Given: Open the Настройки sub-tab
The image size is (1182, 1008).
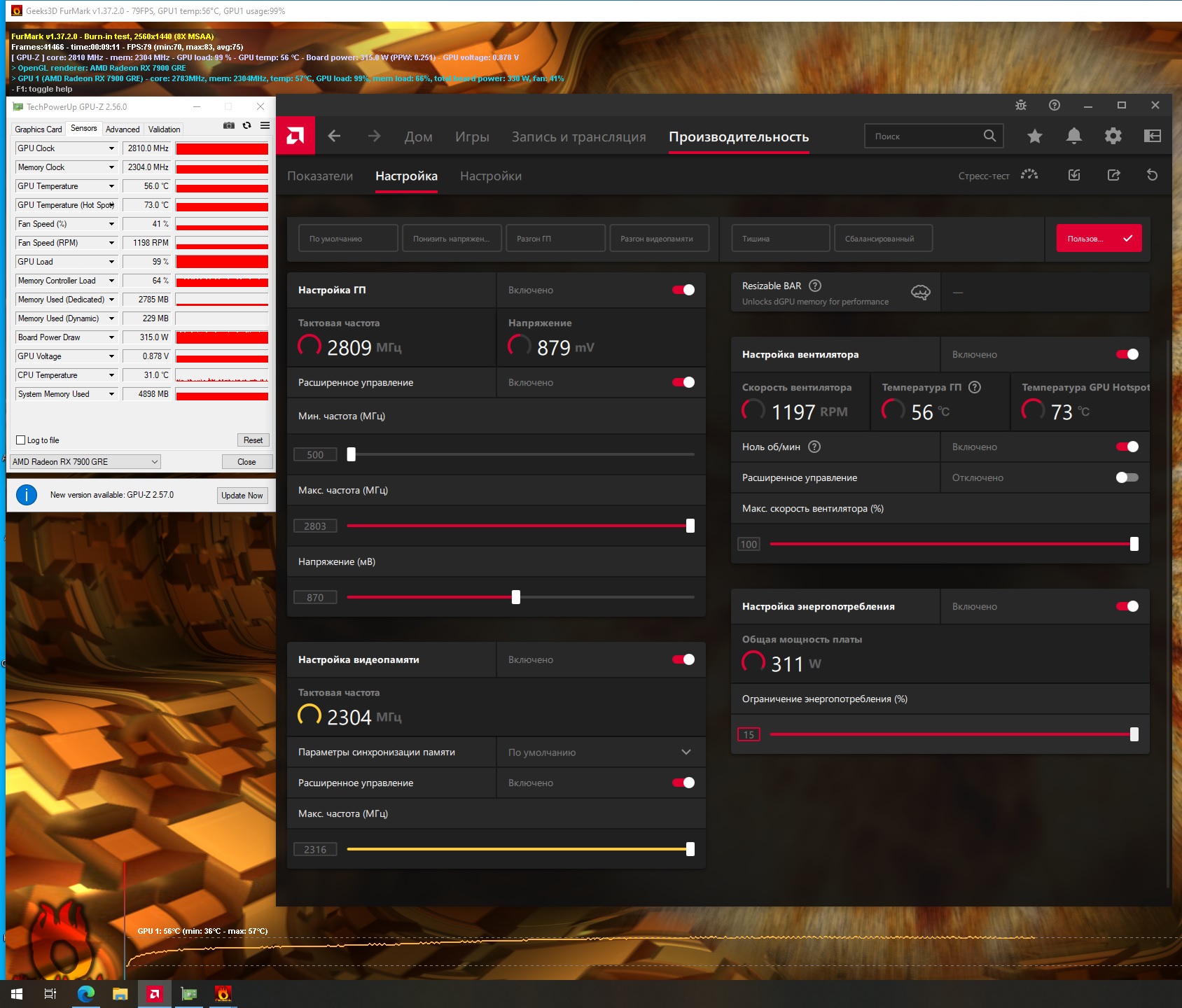Looking at the screenshot, I should (491, 176).
